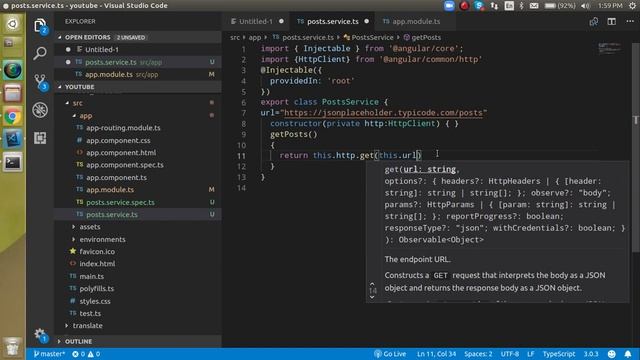
Task: Open app.component.html file
Action: (121, 153)
